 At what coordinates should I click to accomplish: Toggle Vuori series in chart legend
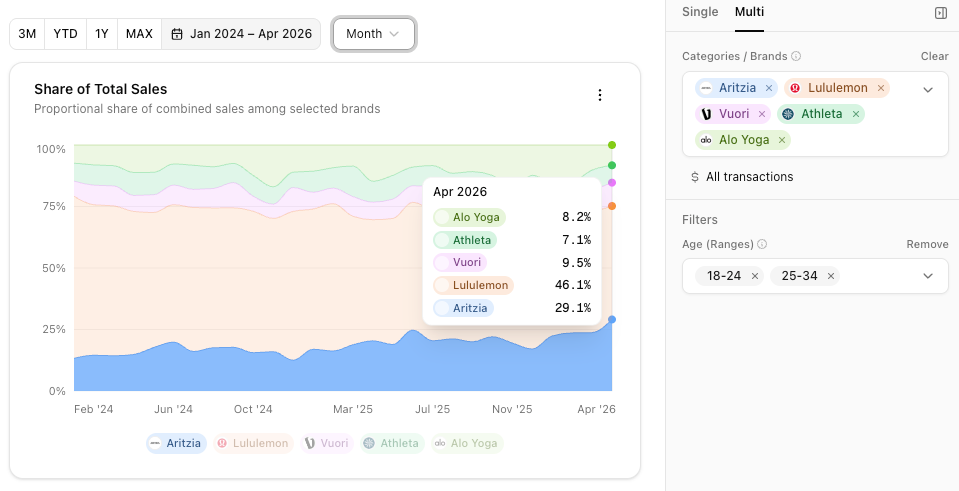coord(327,443)
